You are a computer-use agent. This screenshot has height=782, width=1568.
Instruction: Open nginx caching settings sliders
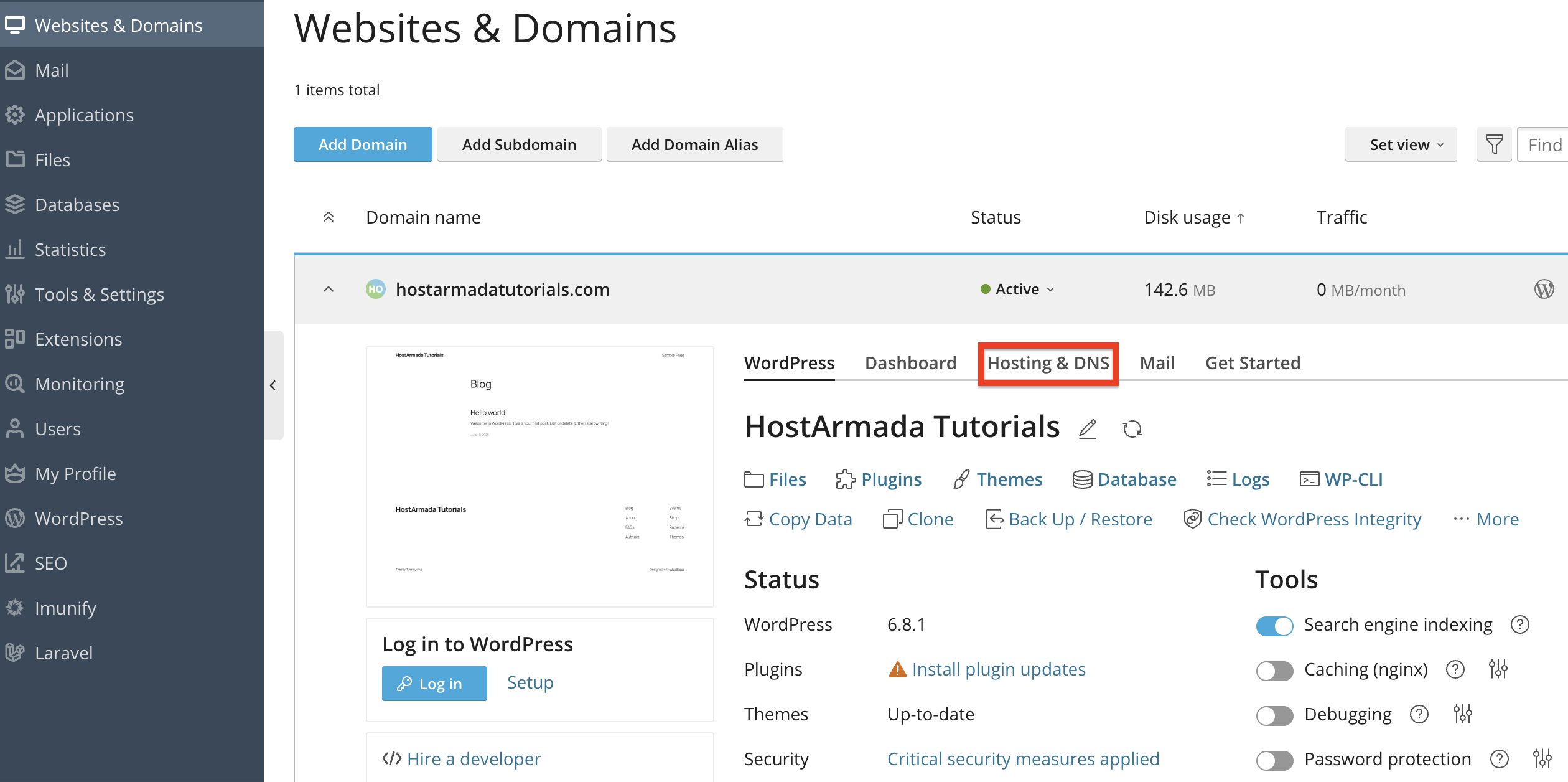coord(1498,669)
